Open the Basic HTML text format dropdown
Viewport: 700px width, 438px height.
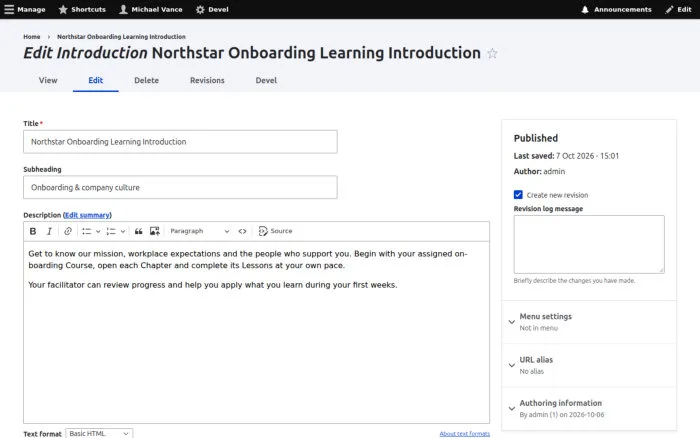tap(99, 434)
